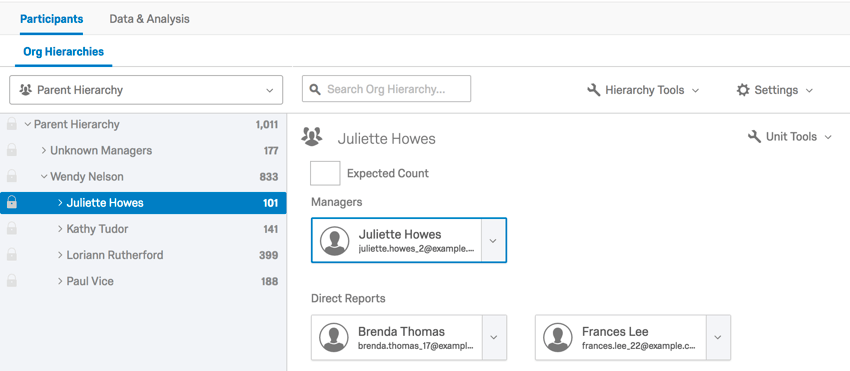Open dropdown arrow on Frances Lee card
This screenshot has width=850, height=371.
point(718,337)
